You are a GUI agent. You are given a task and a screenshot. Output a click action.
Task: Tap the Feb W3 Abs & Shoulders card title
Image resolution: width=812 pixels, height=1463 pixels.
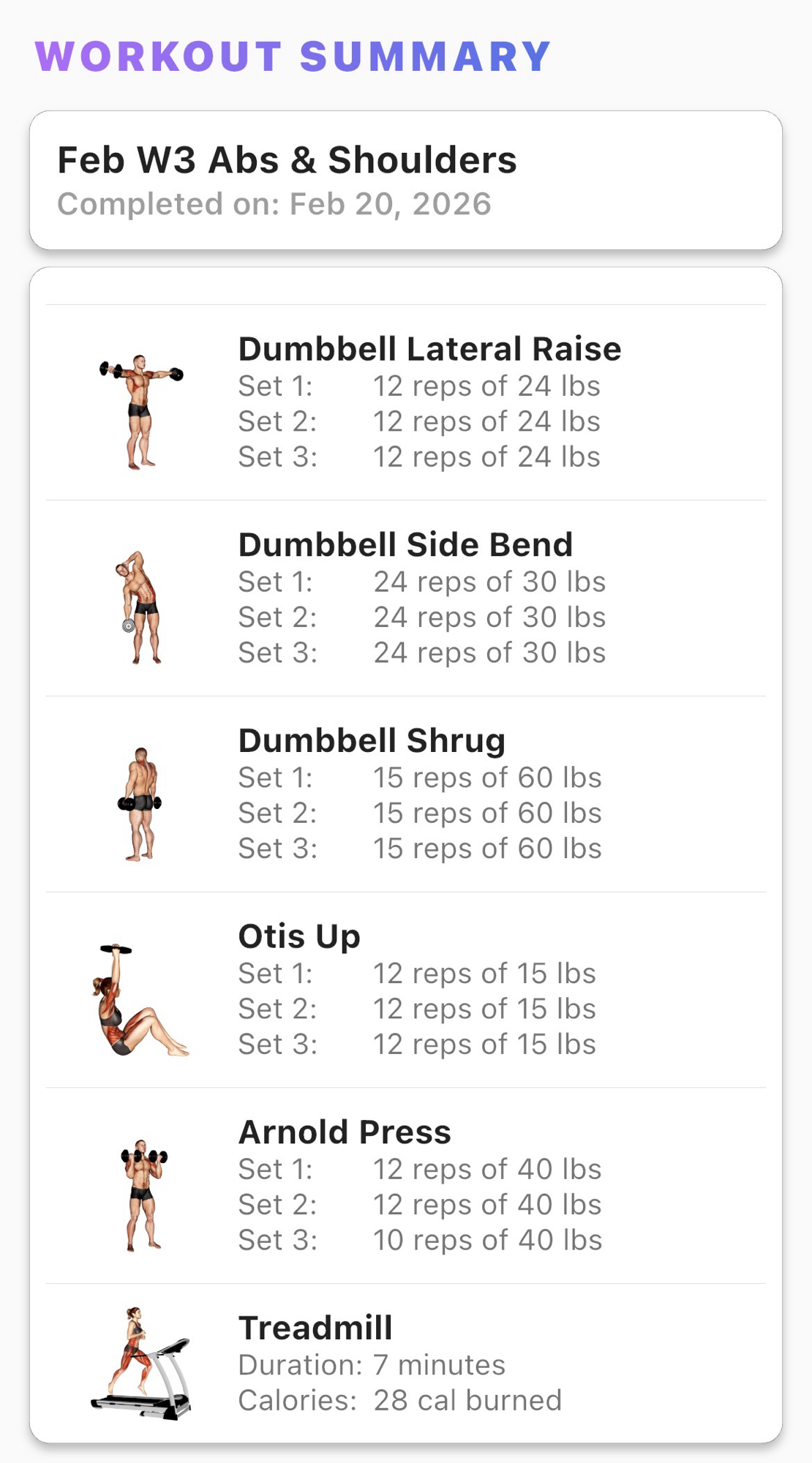point(287,160)
